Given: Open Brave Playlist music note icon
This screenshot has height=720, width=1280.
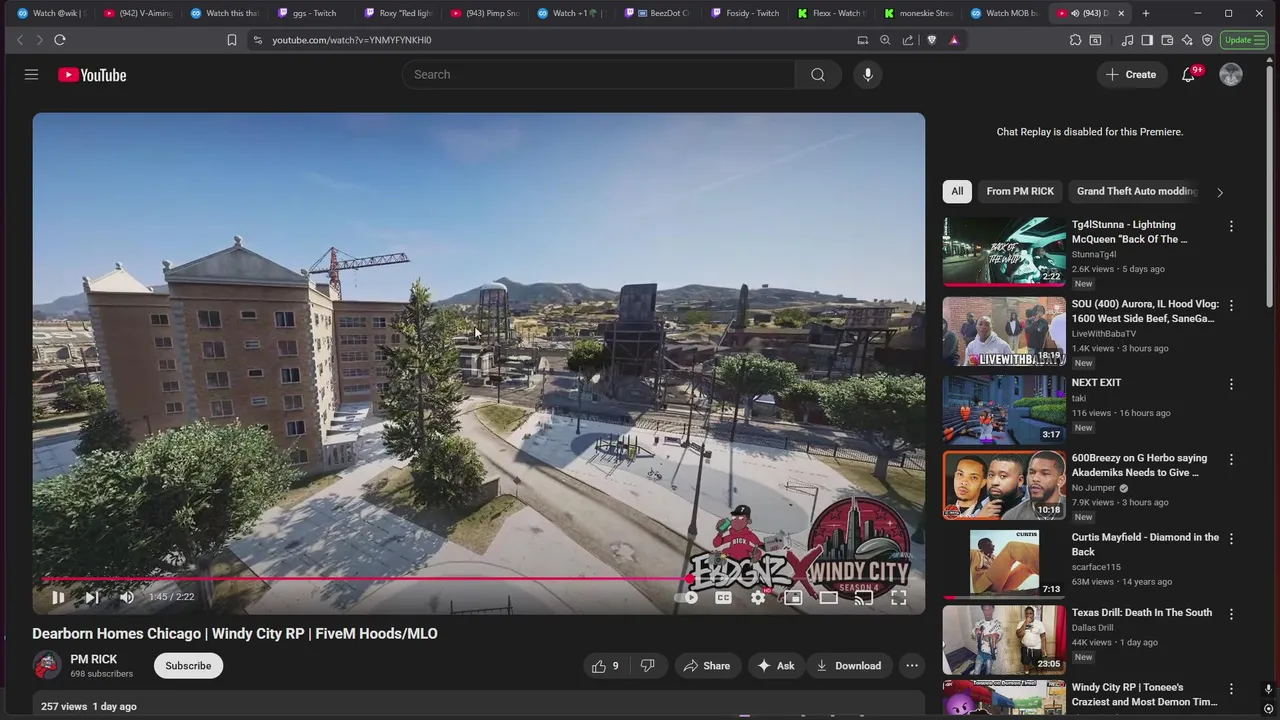Looking at the screenshot, I should click(x=1128, y=40).
